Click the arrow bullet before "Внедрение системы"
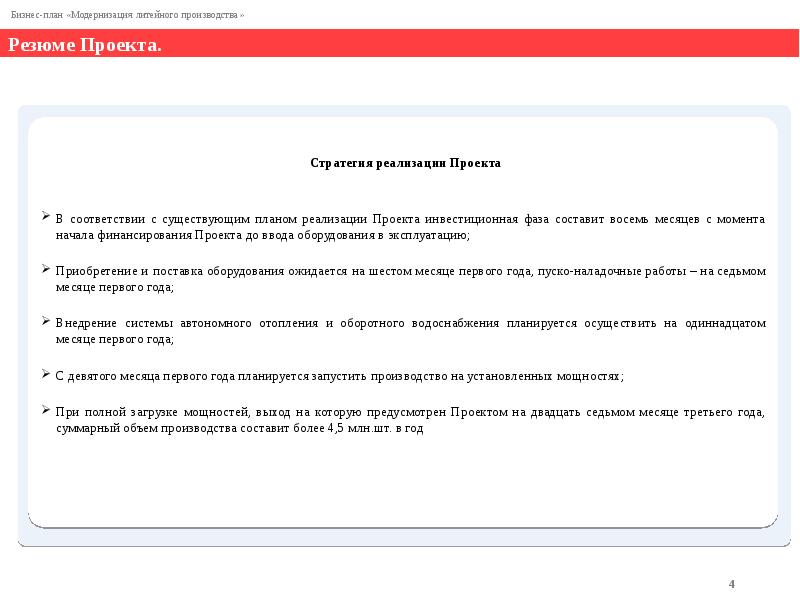Image resolution: width=800 pixels, height=600 pixels. pos(46,321)
